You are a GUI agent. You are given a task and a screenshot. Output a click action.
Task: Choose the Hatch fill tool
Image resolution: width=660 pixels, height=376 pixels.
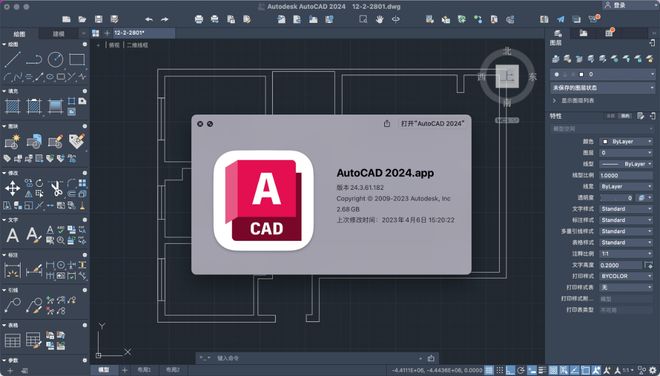[12, 106]
